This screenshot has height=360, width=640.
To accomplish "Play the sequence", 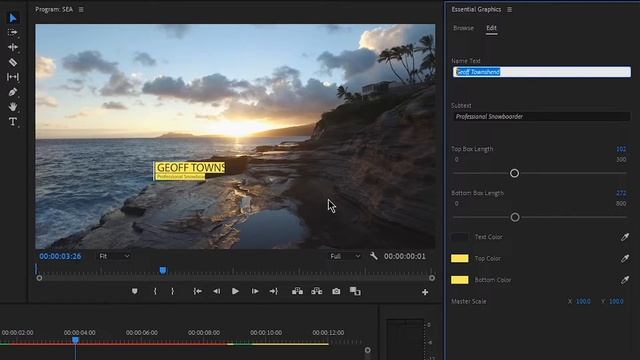I will tap(235, 291).
